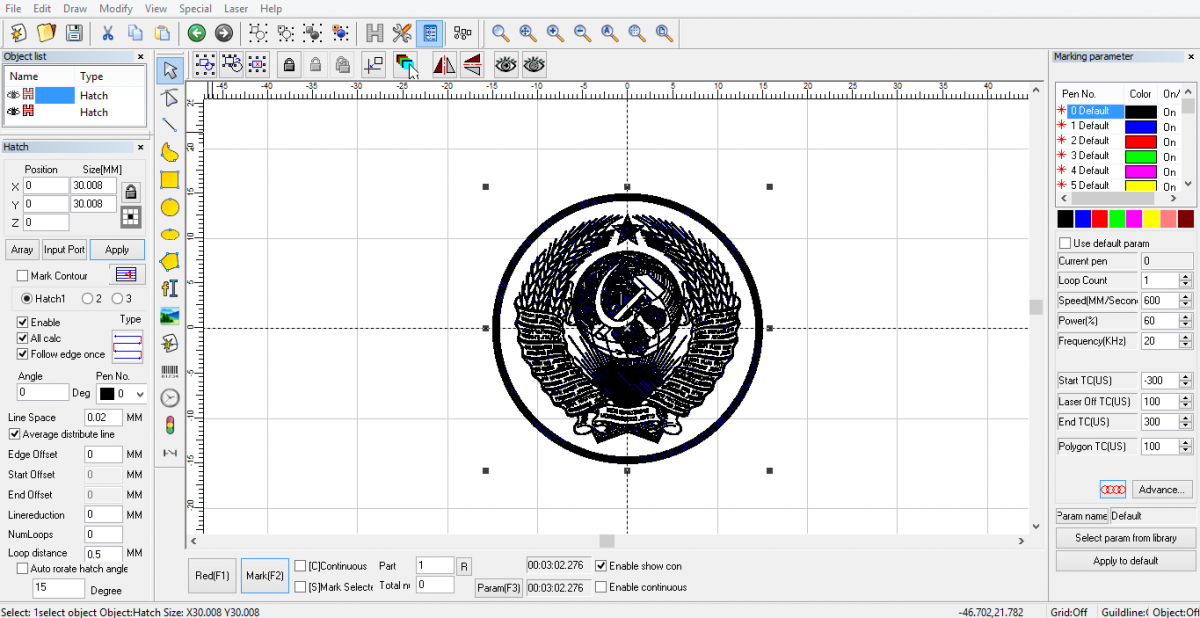Open the Modify menu
The image size is (1200, 618).
click(x=116, y=8)
